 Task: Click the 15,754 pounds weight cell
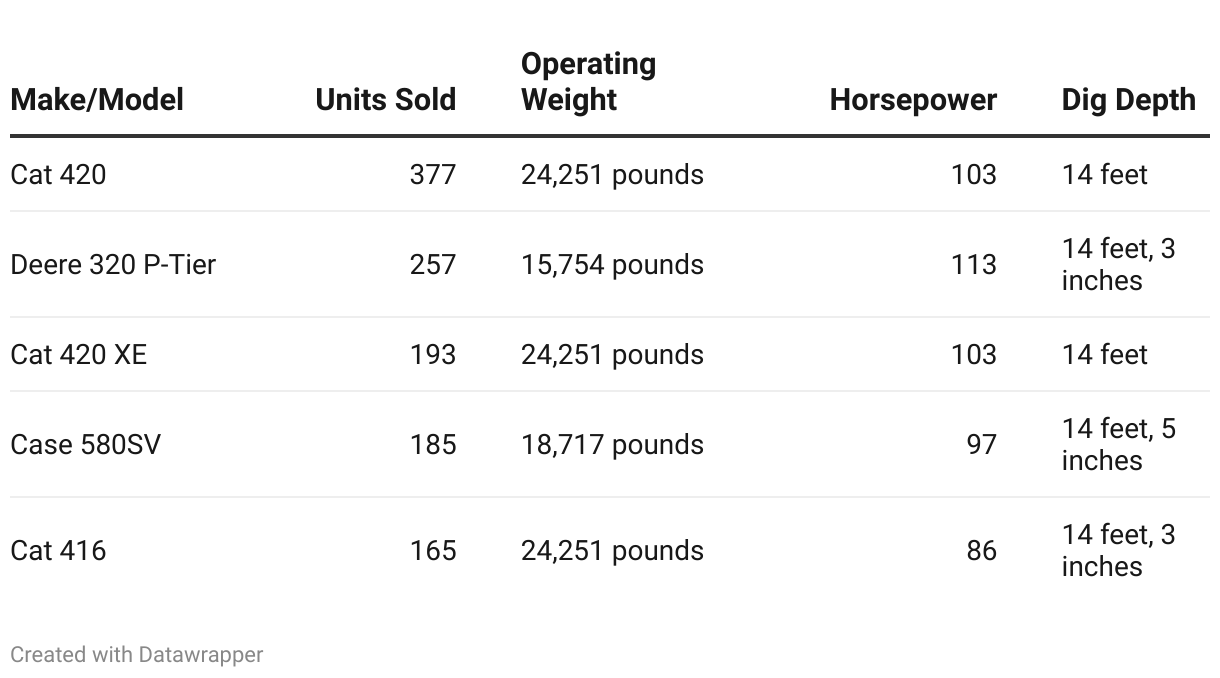(x=612, y=265)
